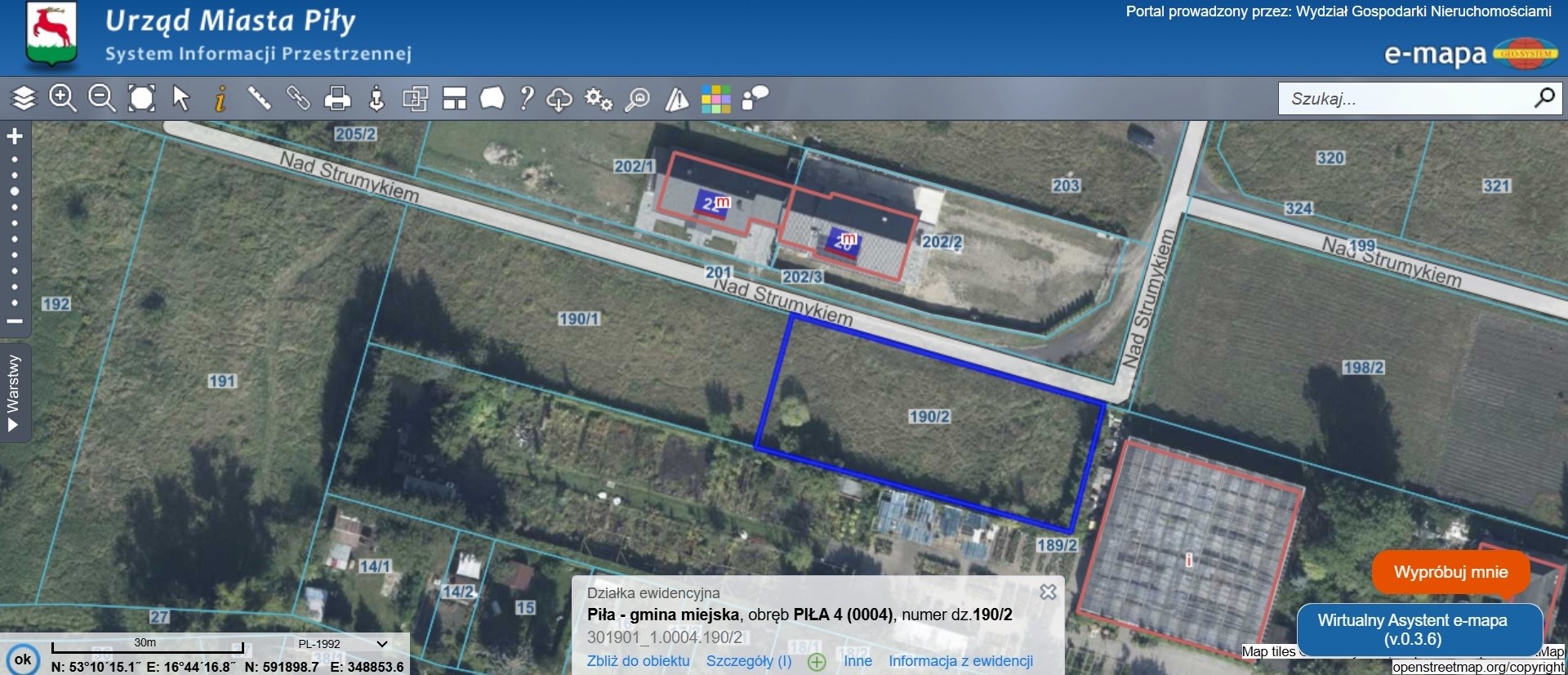Click the full extent view icon
Viewport: 1568px width, 675px height.
[142, 99]
